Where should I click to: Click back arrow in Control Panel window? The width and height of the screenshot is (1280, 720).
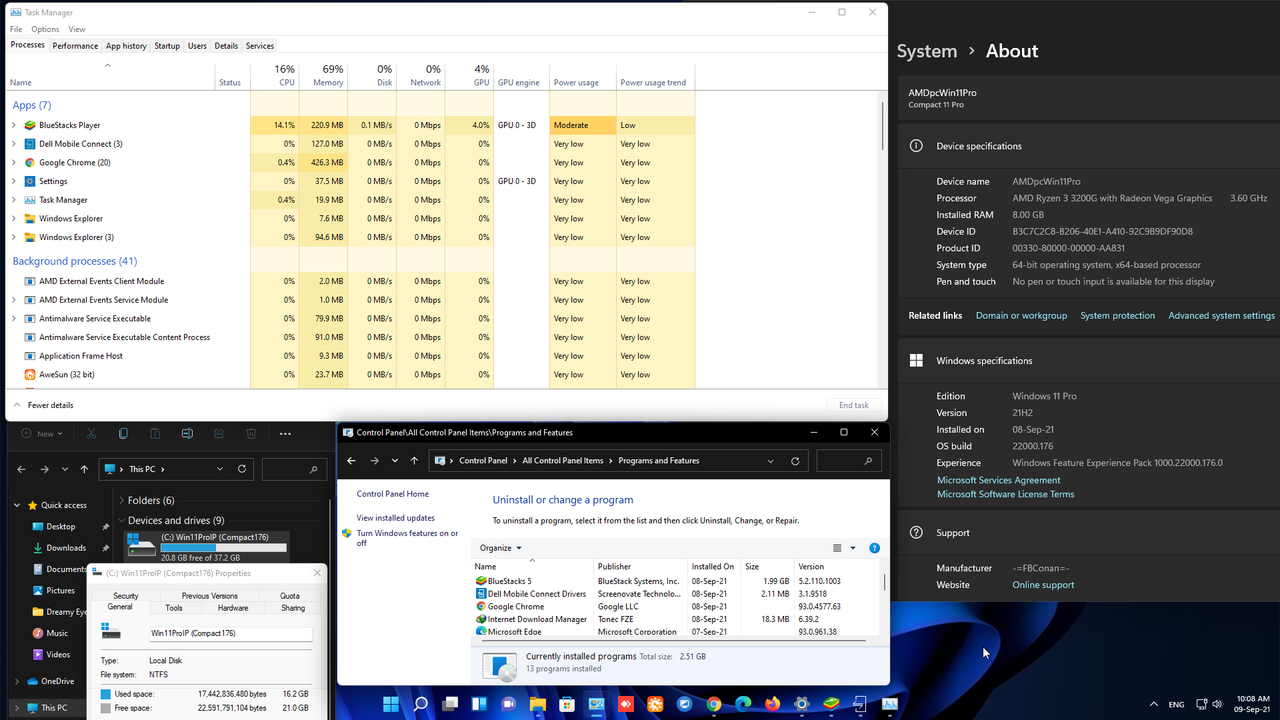[351, 461]
